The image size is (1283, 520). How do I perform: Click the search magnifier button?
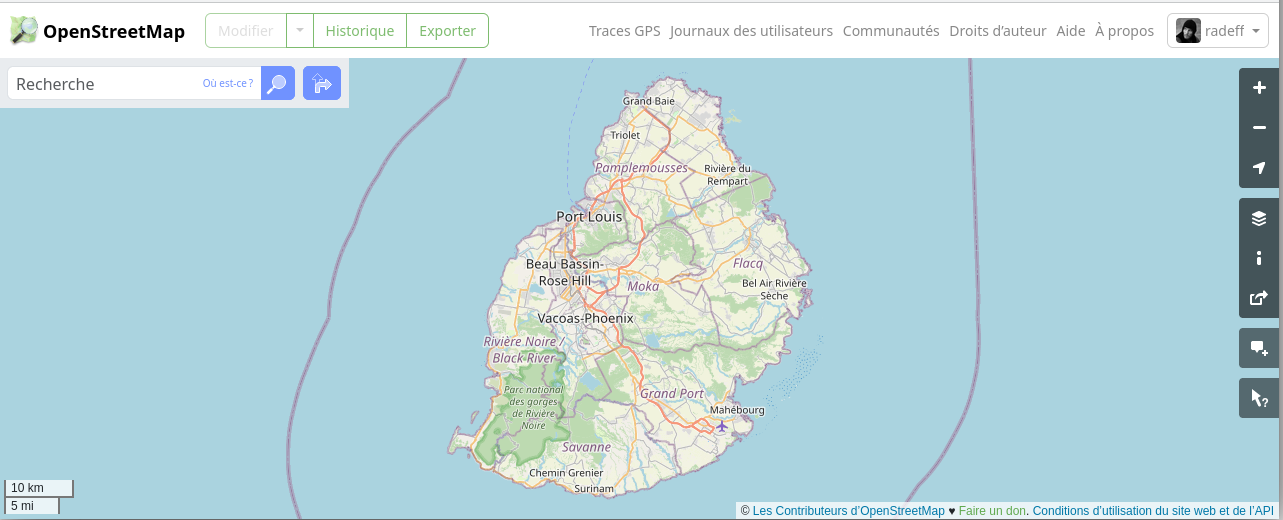click(x=278, y=83)
